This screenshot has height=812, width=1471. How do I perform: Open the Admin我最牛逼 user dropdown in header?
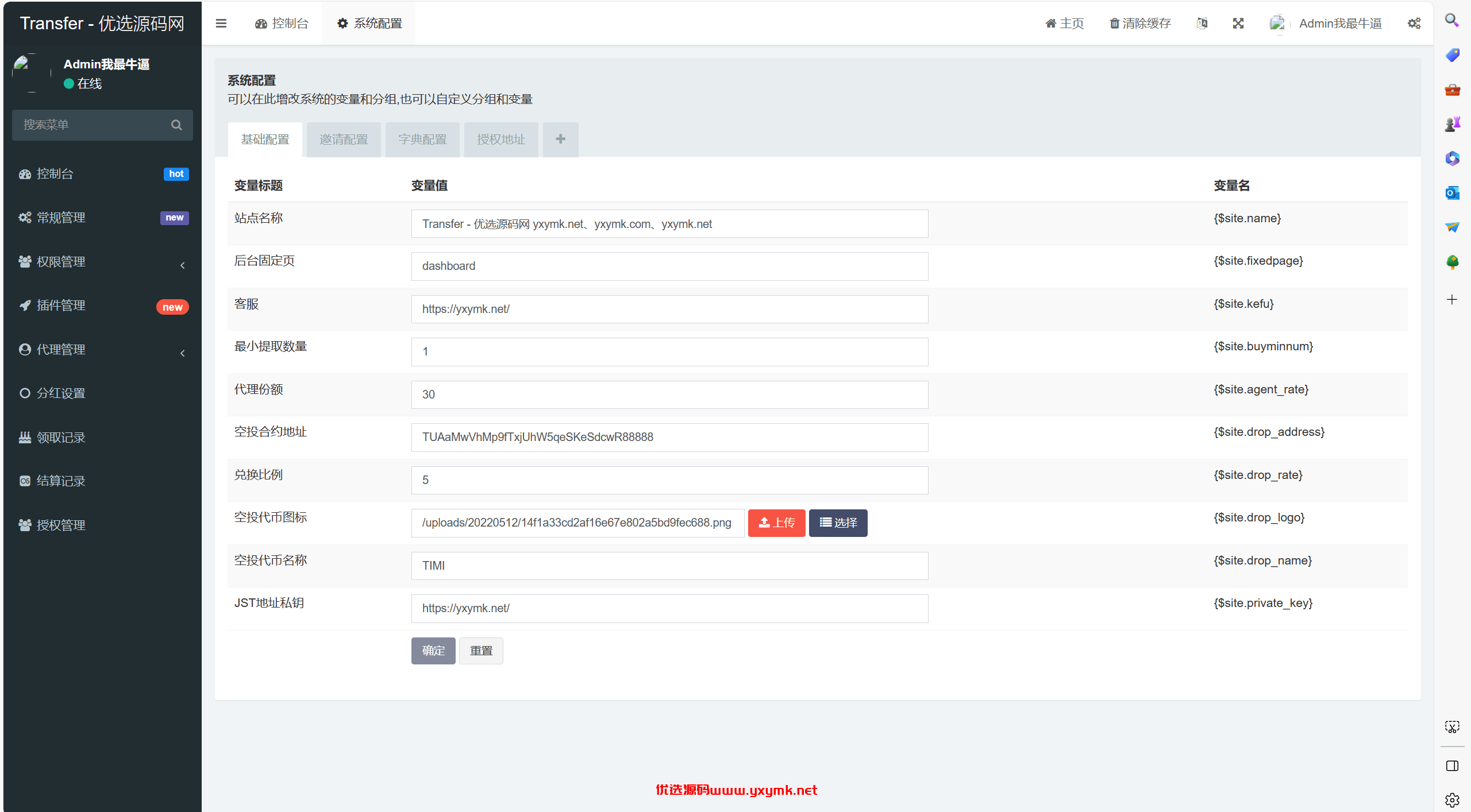click(x=1326, y=24)
